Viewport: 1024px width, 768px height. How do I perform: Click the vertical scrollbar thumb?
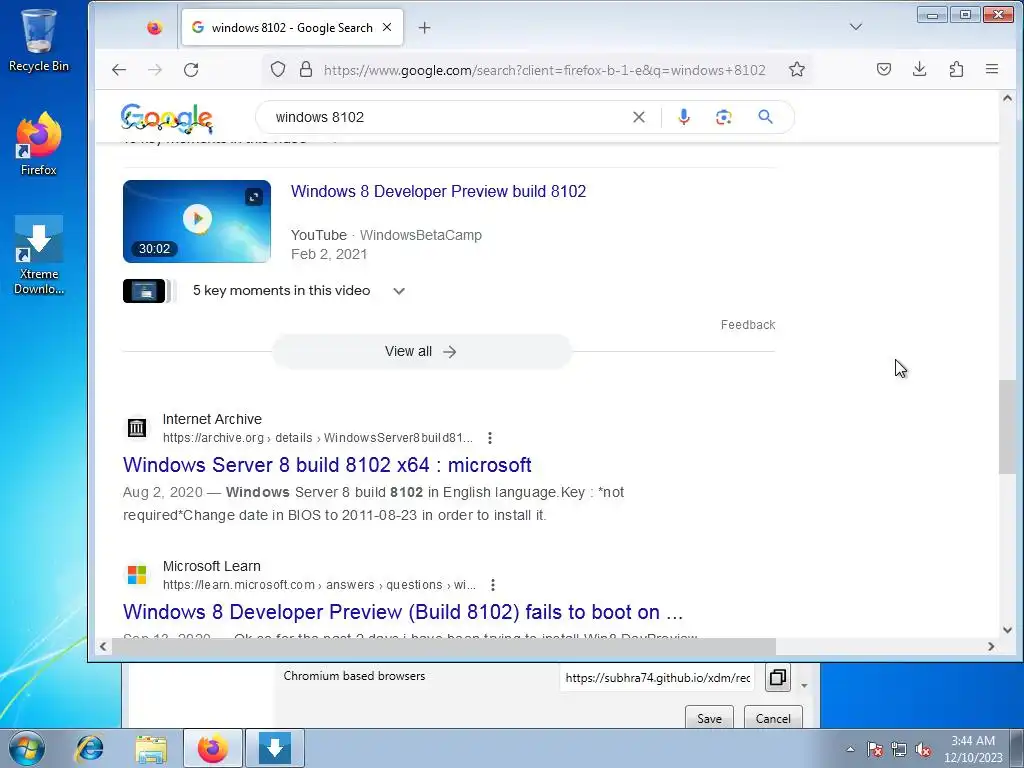click(x=1007, y=427)
